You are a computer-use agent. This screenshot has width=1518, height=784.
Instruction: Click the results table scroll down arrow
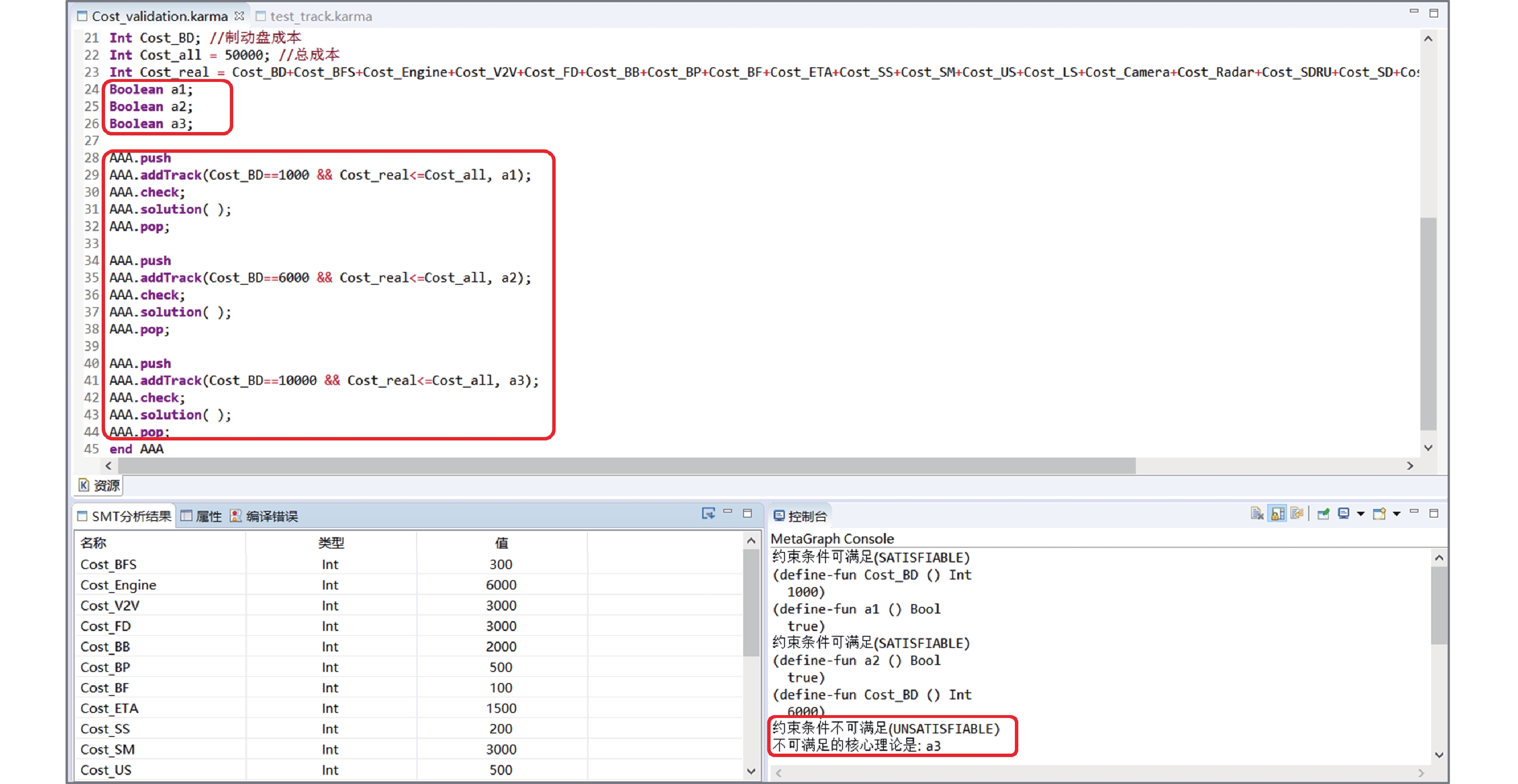pos(751,771)
